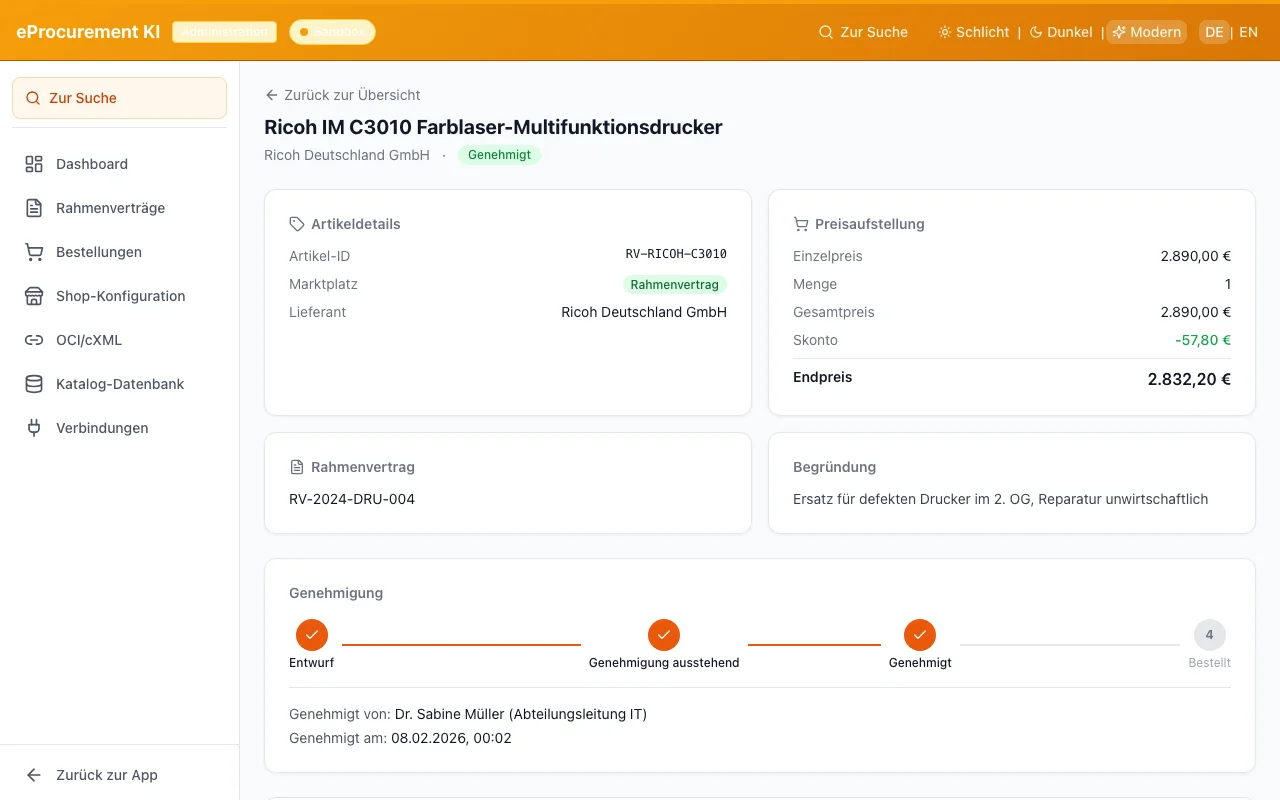Open the Verbindungen section
This screenshot has width=1280, height=800.
[x=102, y=428]
